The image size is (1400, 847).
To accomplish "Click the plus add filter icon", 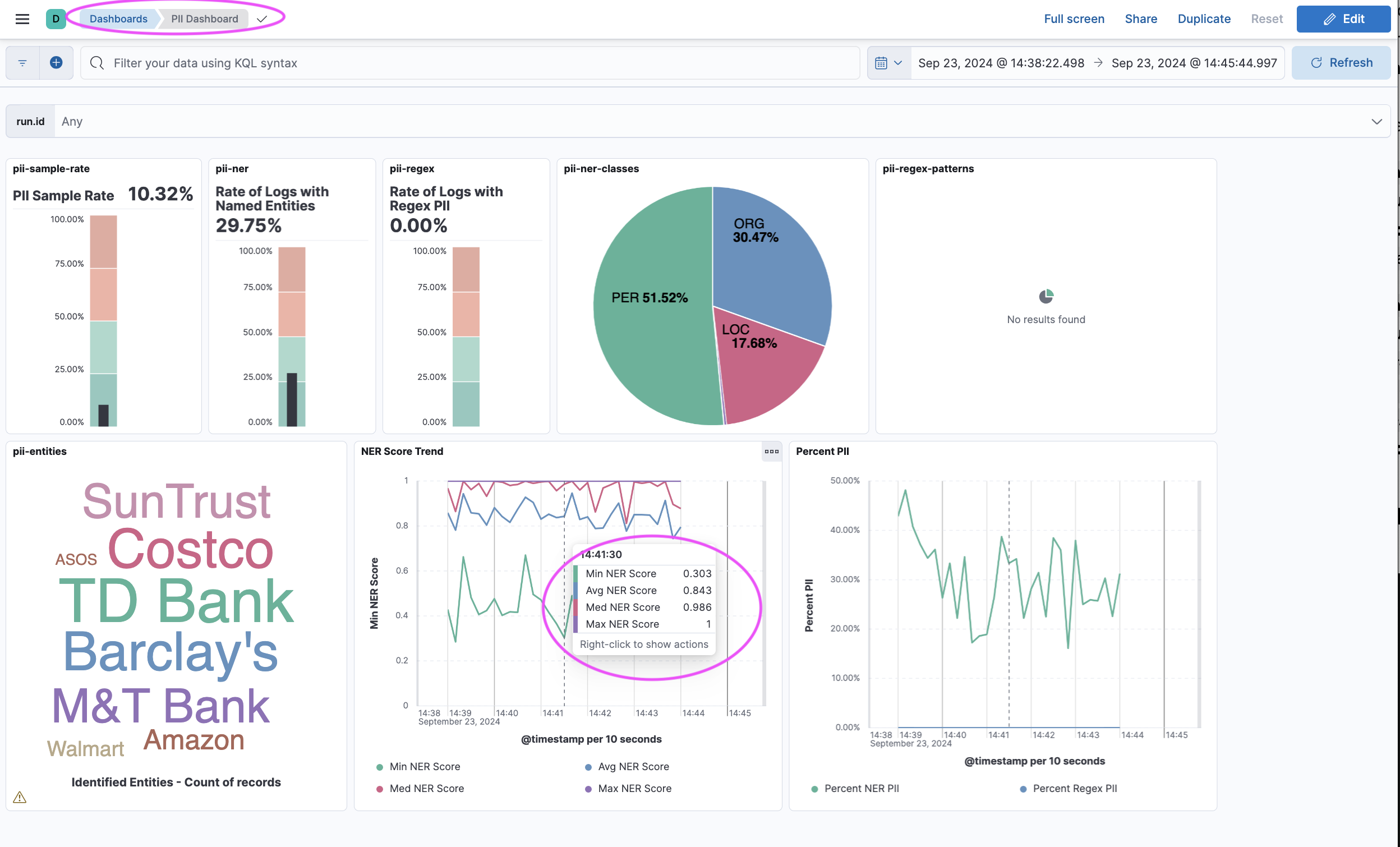I will [56, 63].
